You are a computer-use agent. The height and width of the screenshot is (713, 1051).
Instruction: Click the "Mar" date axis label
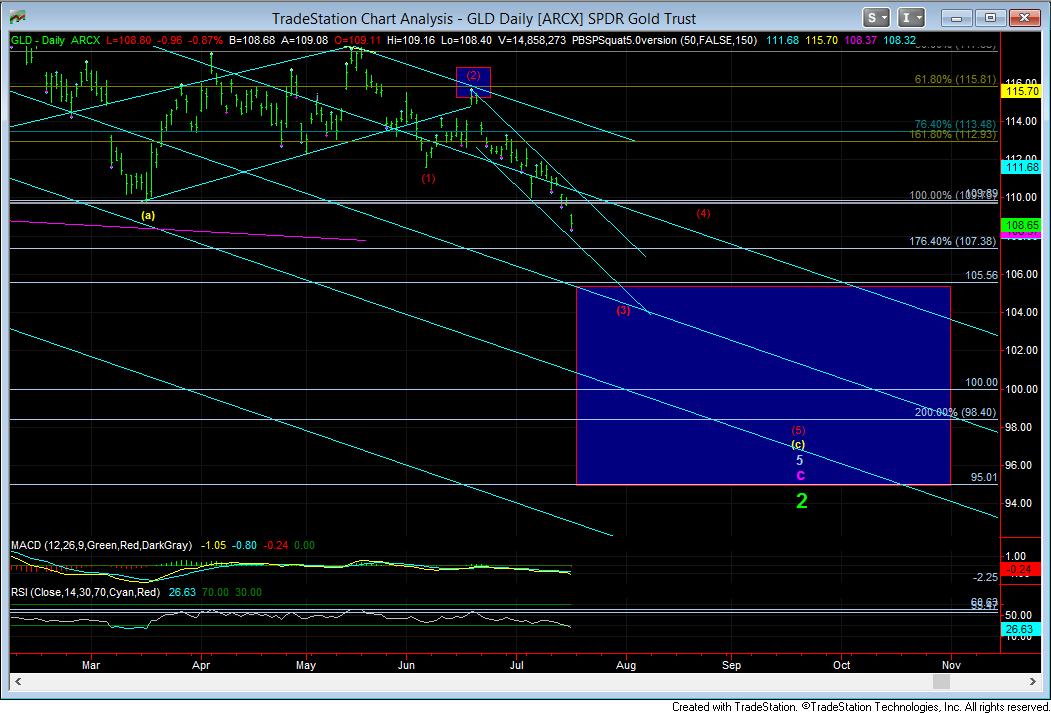click(90, 665)
